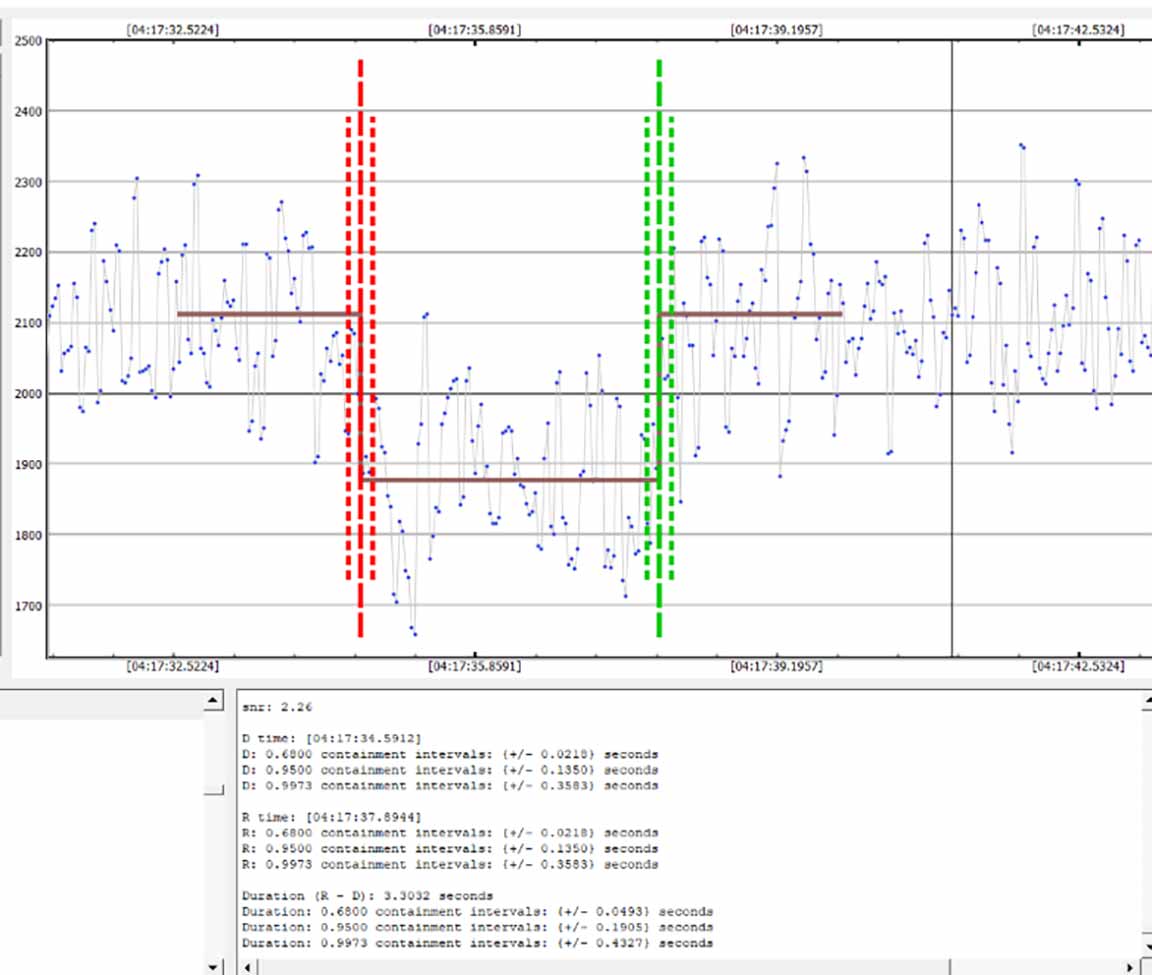Click the brown event-level segment between markers
The image size is (1152, 975).
click(510, 481)
